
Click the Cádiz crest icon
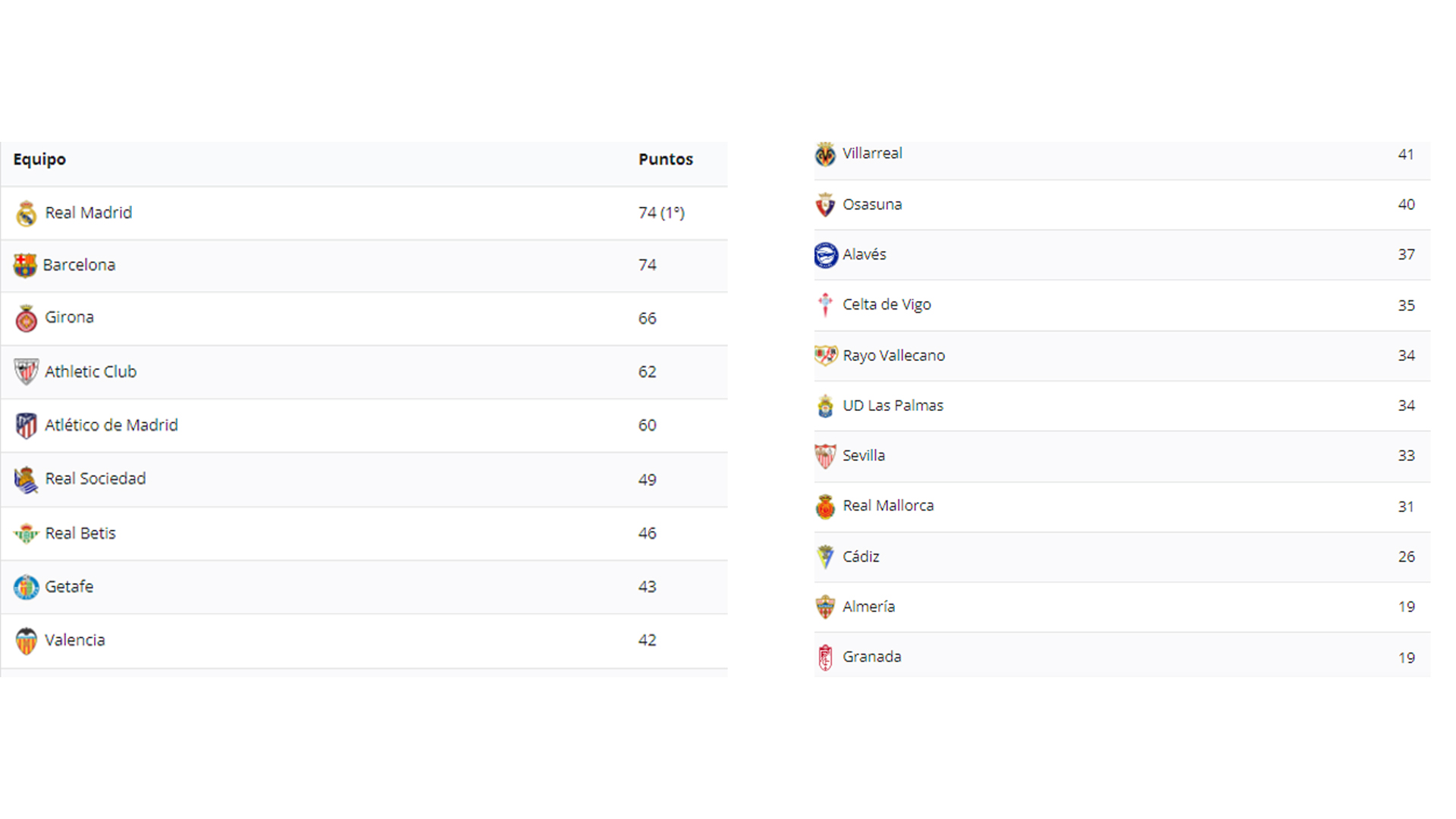pyautogui.click(x=825, y=557)
